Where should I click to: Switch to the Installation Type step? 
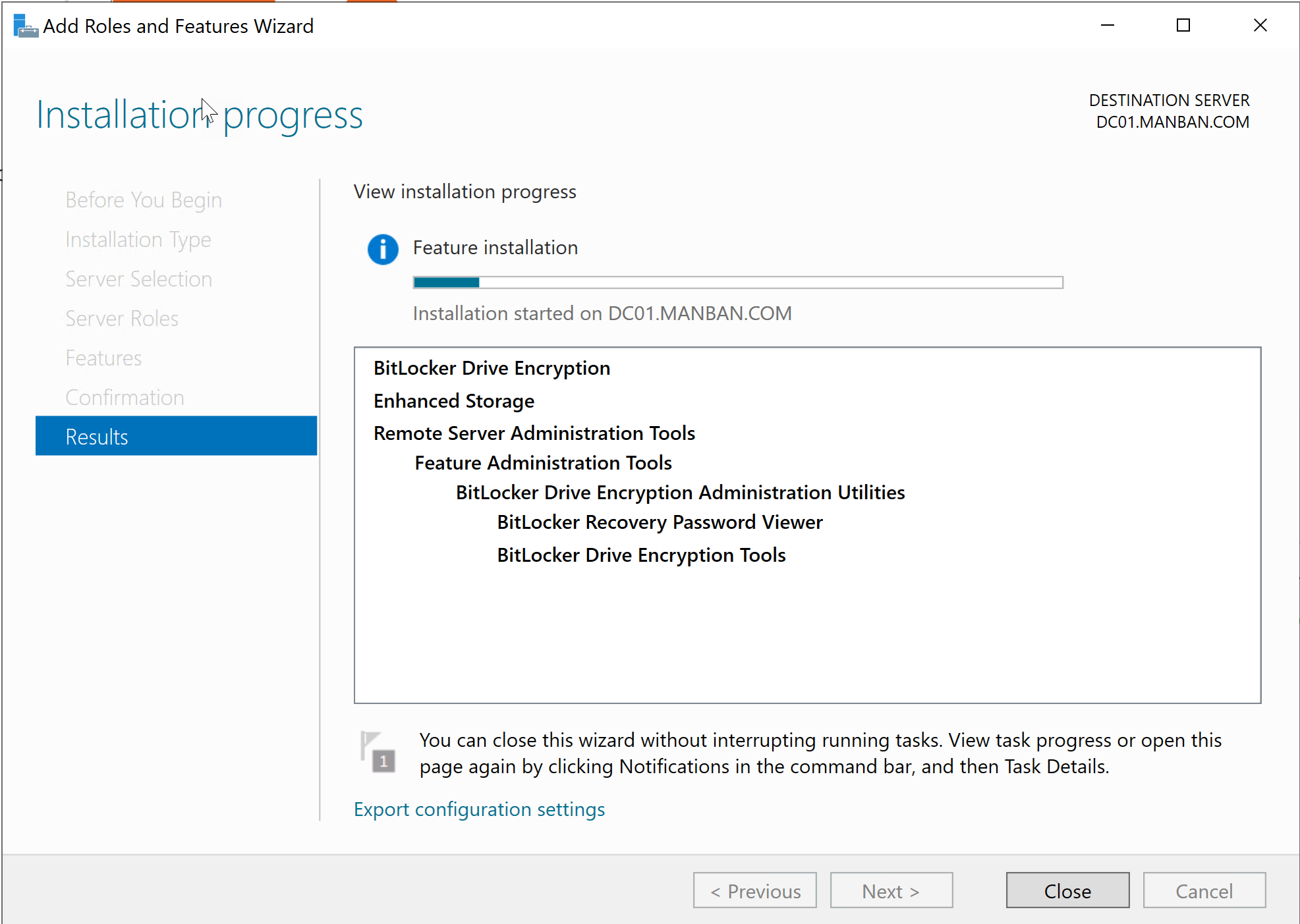pos(138,239)
